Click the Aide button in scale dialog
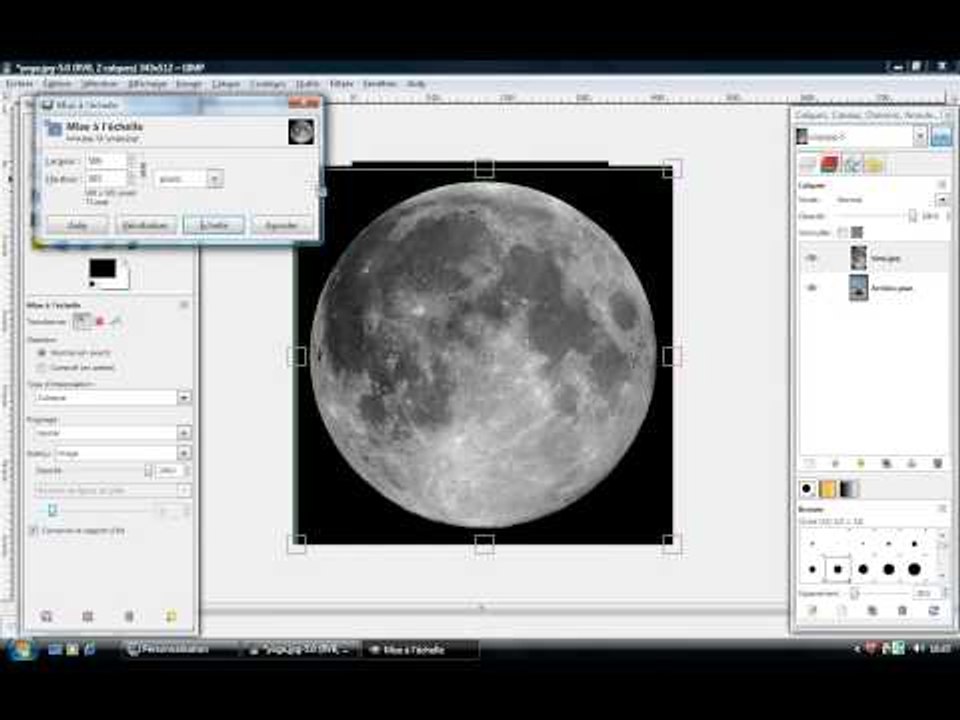The image size is (960, 720). pyautogui.click(x=77, y=225)
